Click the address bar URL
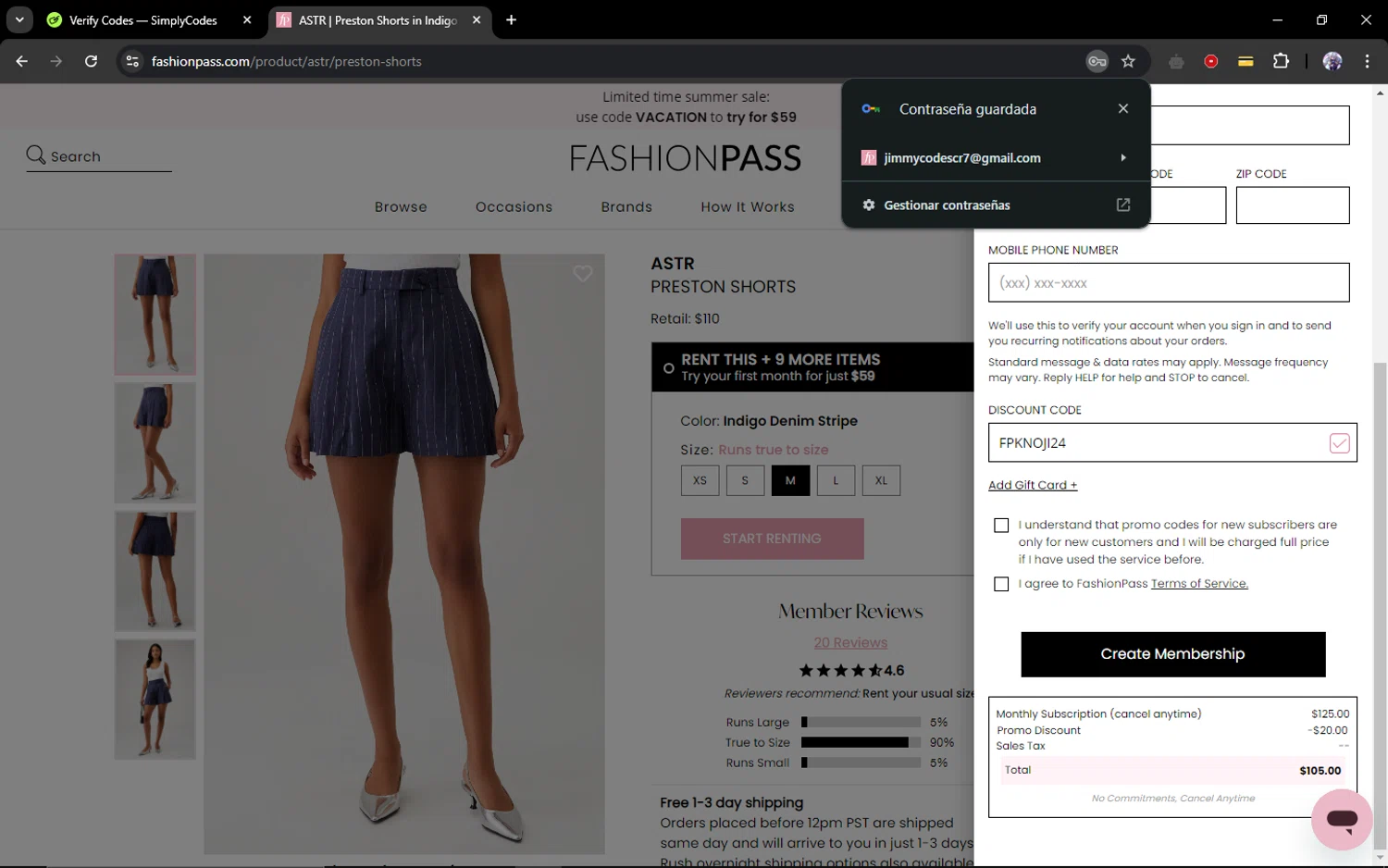The image size is (1388, 868). [x=287, y=61]
